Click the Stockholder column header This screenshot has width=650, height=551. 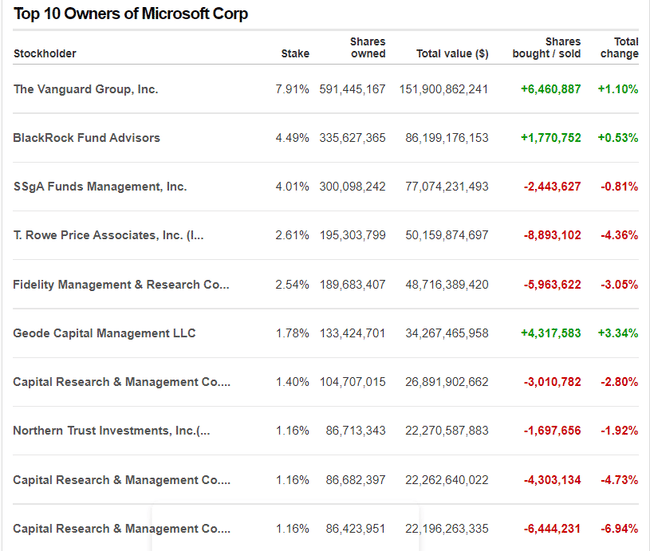[x=45, y=54]
